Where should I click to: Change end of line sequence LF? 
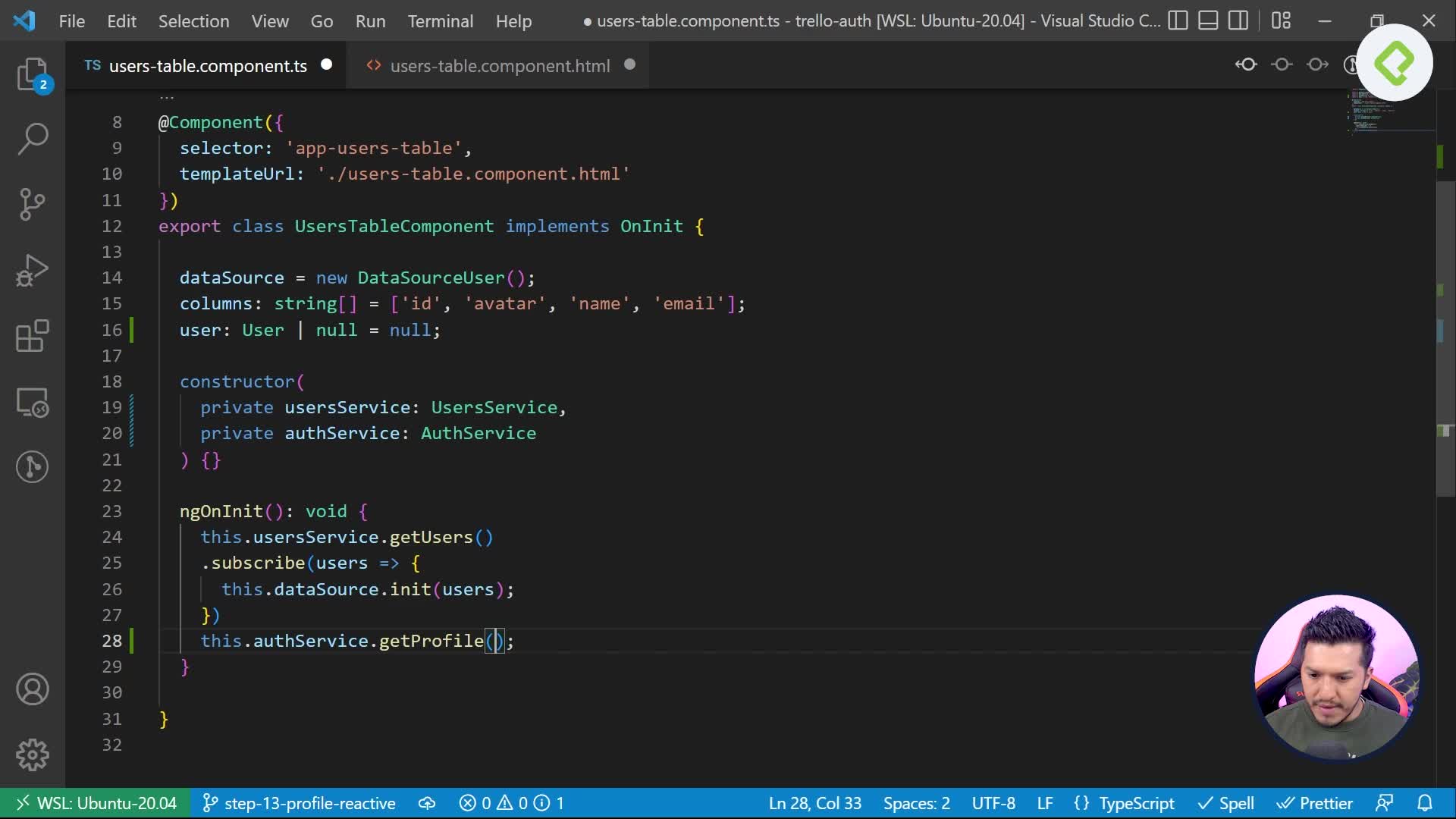[x=1045, y=803]
